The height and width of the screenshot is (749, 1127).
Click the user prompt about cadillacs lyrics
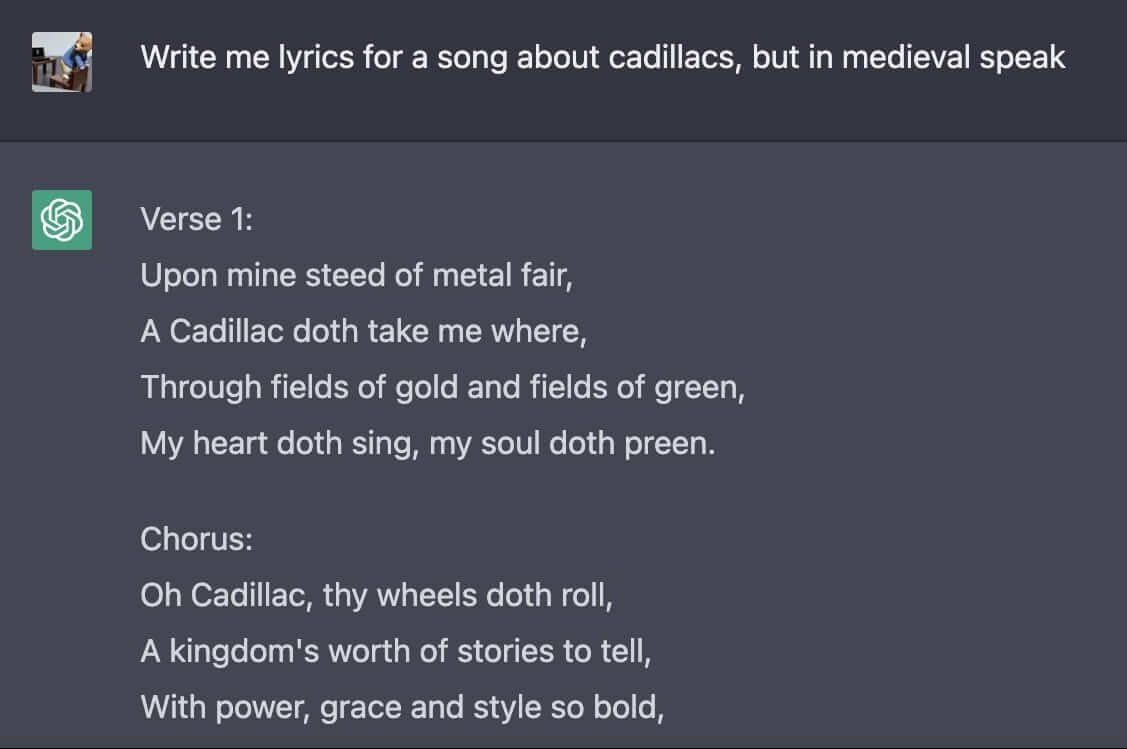click(603, 58)
